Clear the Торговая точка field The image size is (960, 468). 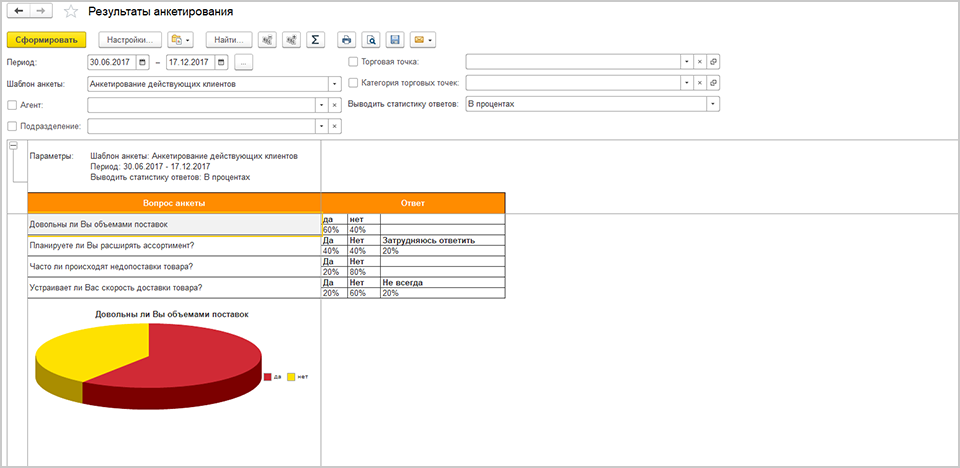[x=700, y=62]
